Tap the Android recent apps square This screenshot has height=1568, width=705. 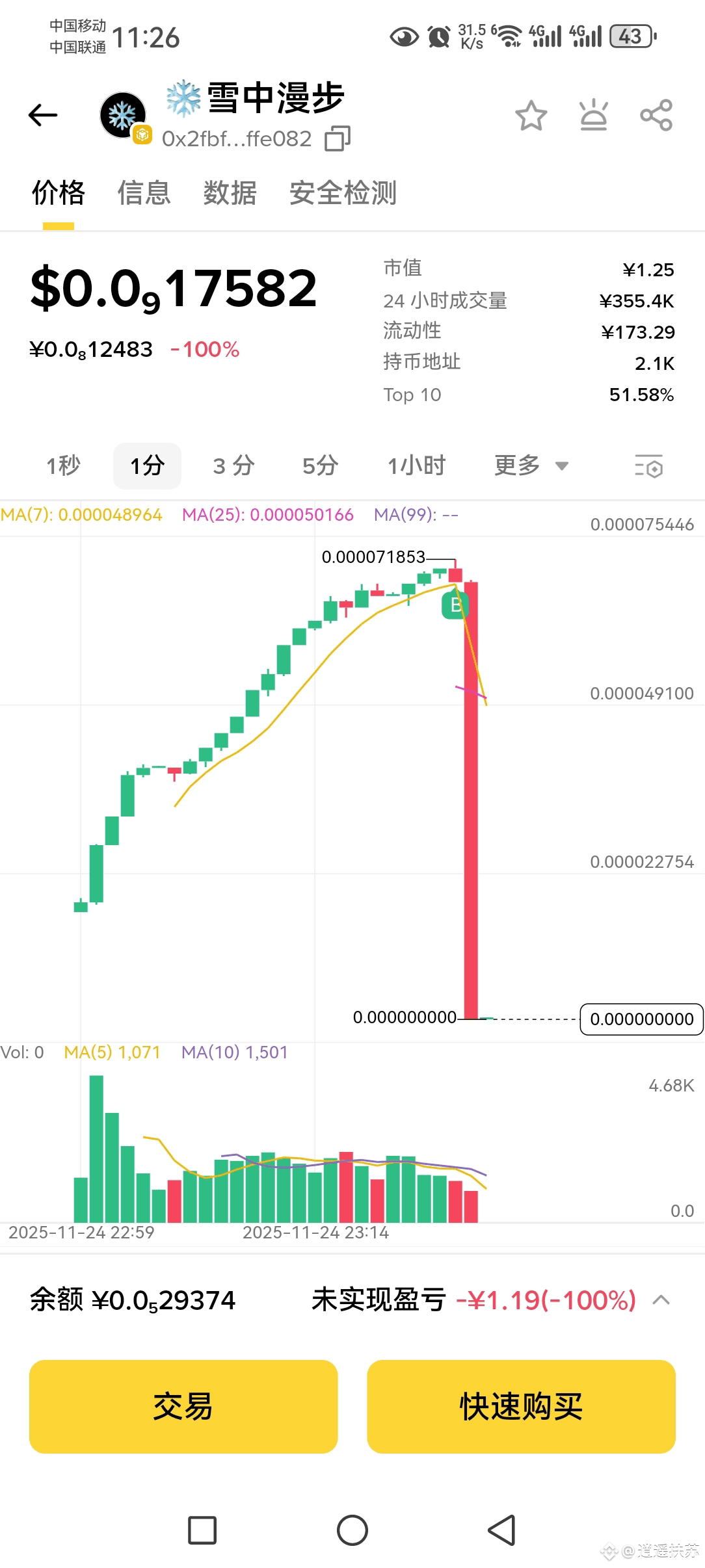pyautogui.click(x=202, y=1530)
